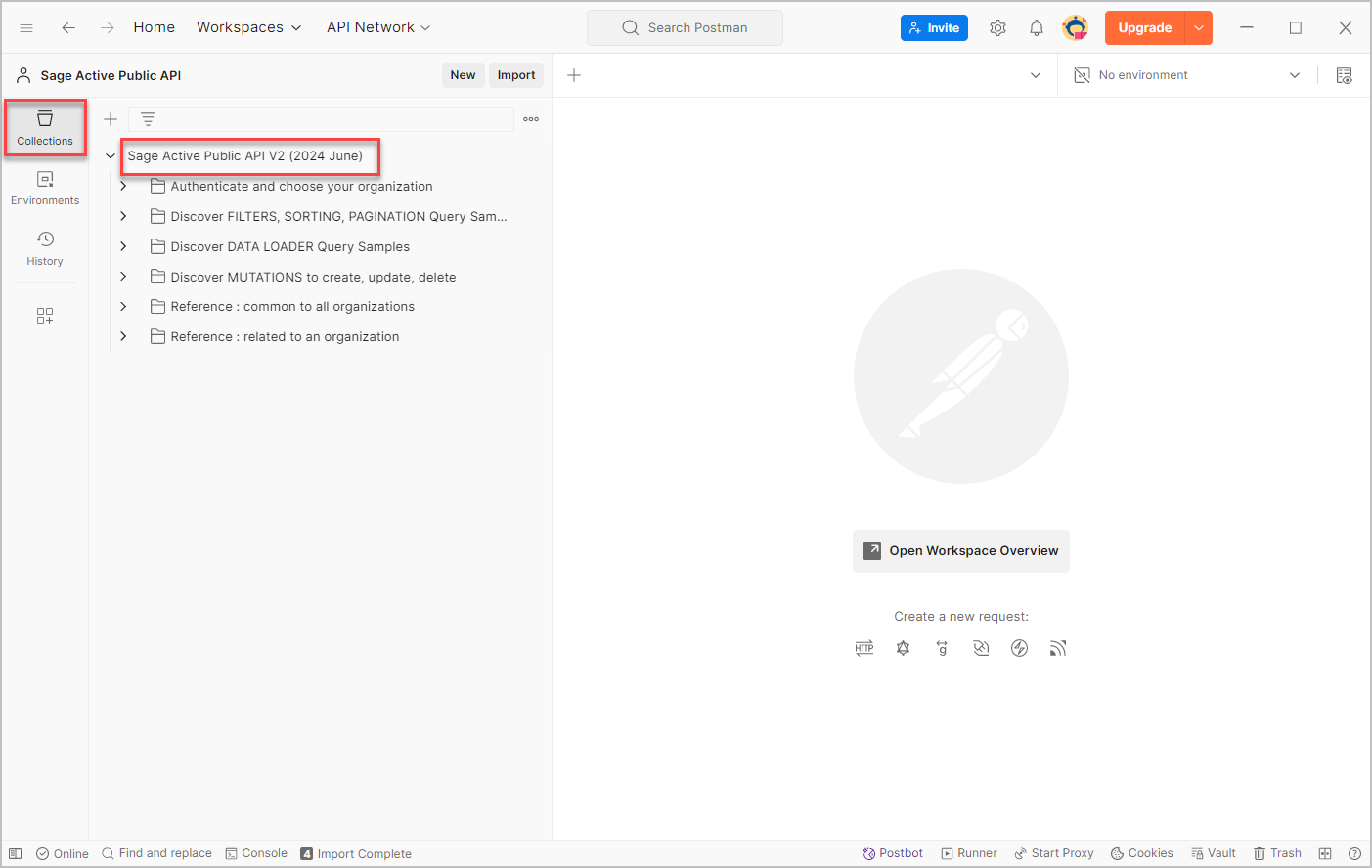Image resolution: width=1372 pixels, height=868 pixels.
Task: Open the help question mark icon
Action: (x=1354, y=853)
